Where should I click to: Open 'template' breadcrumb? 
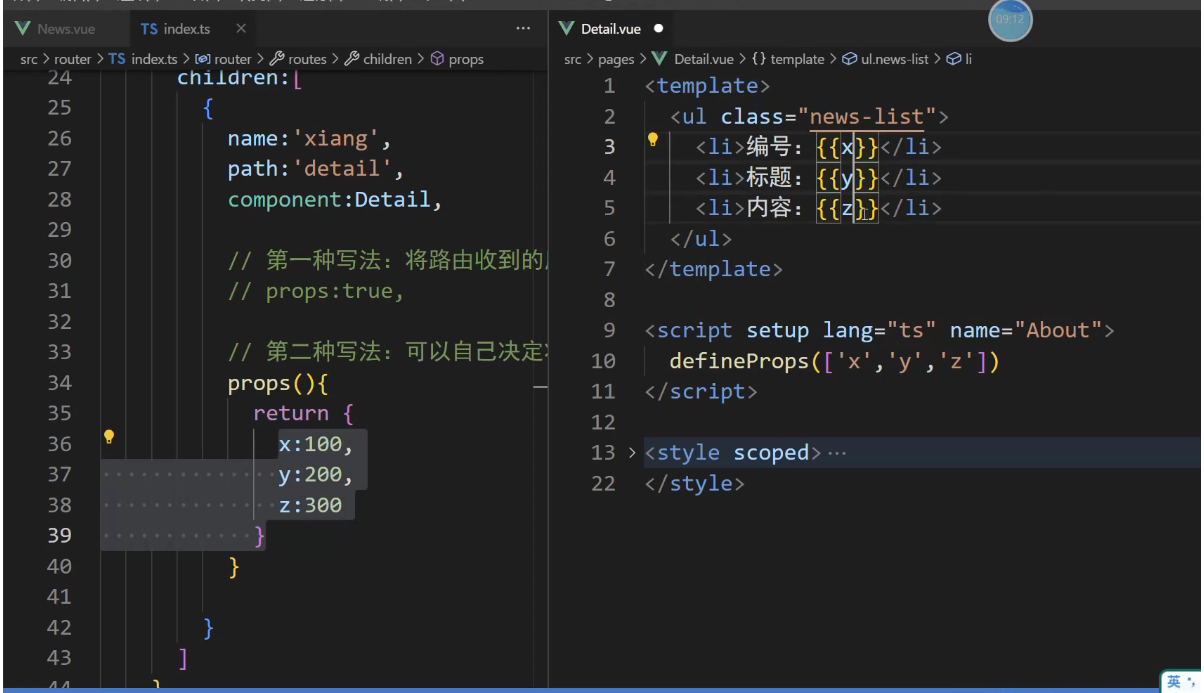(797, 59)
